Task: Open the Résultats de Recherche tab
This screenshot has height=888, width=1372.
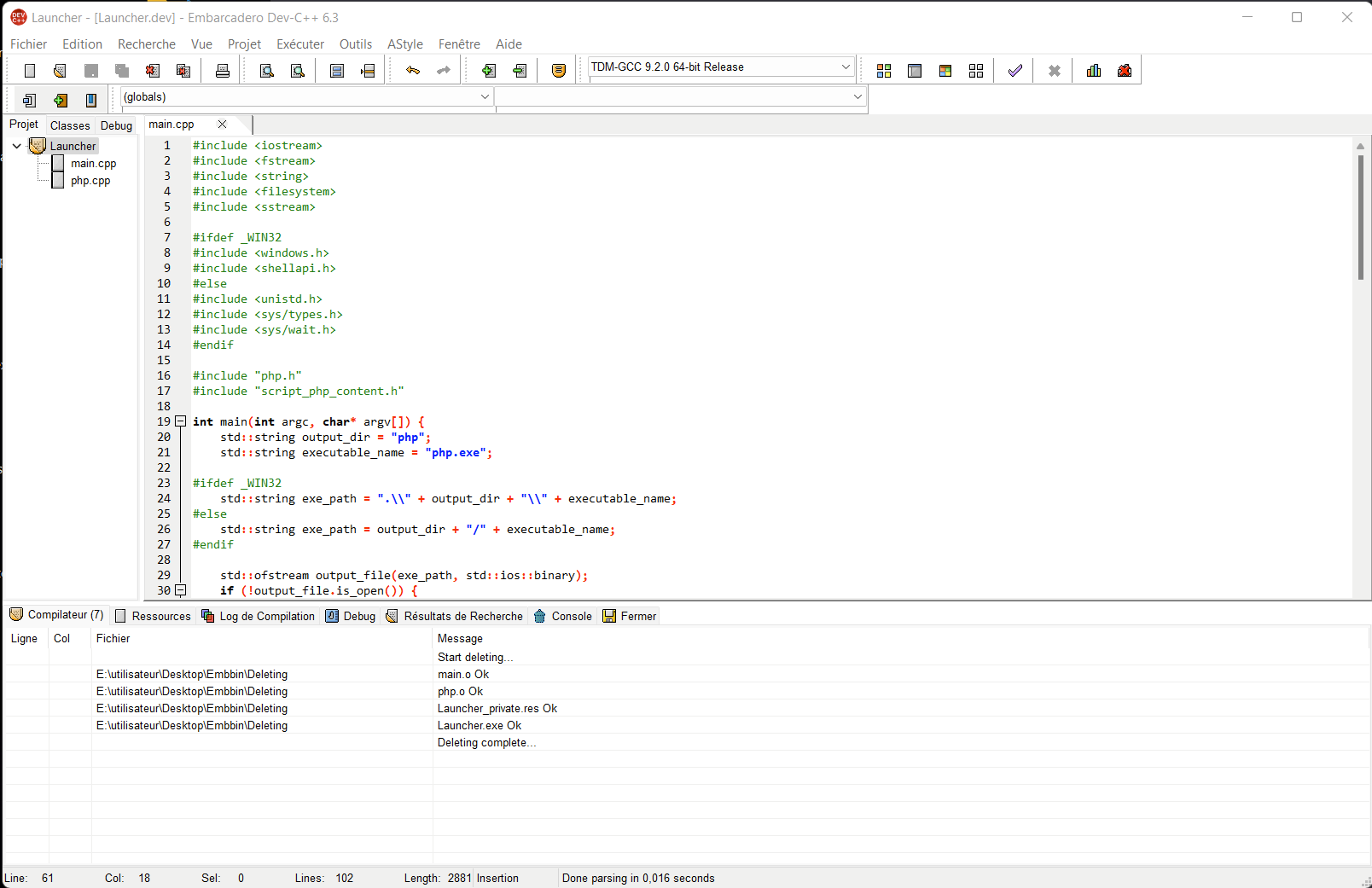Action: pos(454,616)
